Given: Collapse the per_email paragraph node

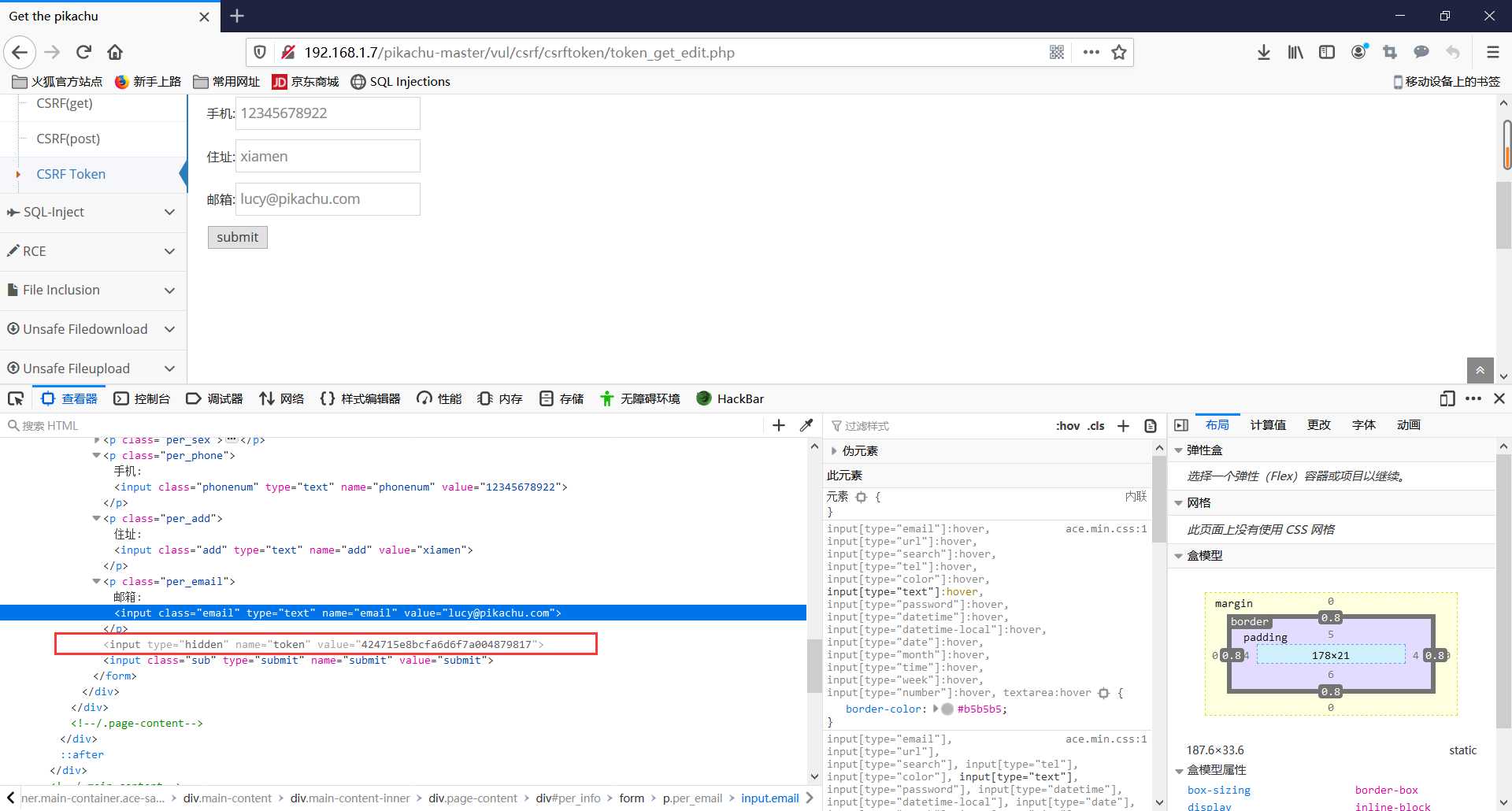Looking at the screenshot, I should (97, 582).
